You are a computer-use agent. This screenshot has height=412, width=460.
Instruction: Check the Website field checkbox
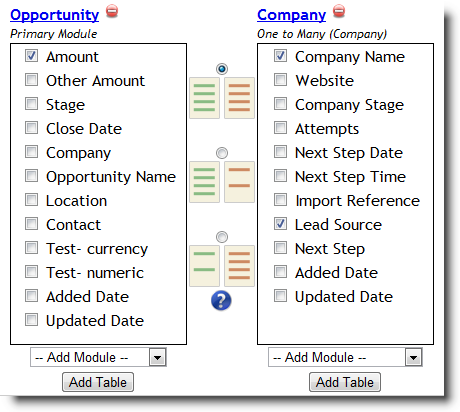pyautogui.click(x=280, y=80)
